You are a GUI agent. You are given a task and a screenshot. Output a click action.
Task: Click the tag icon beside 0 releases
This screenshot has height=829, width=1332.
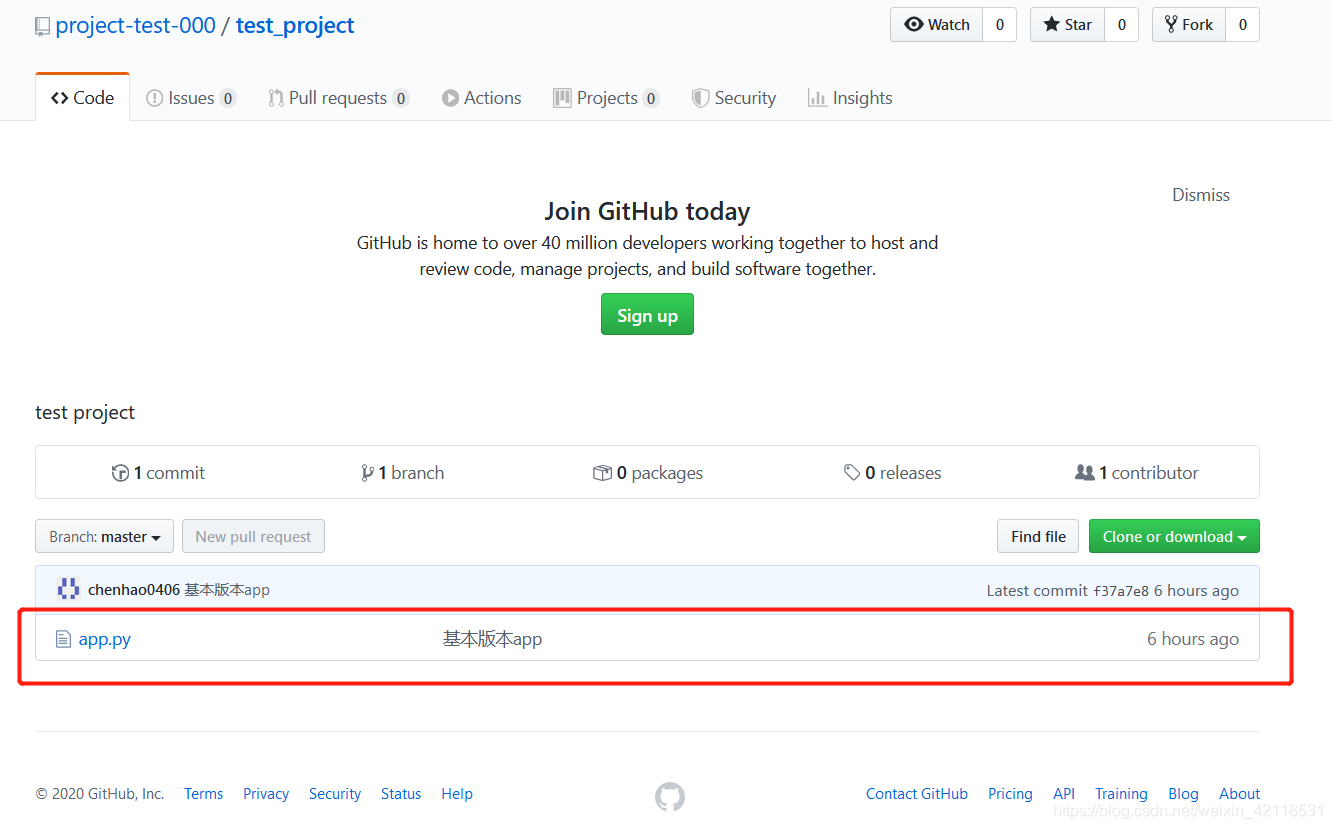coord(852,473)
